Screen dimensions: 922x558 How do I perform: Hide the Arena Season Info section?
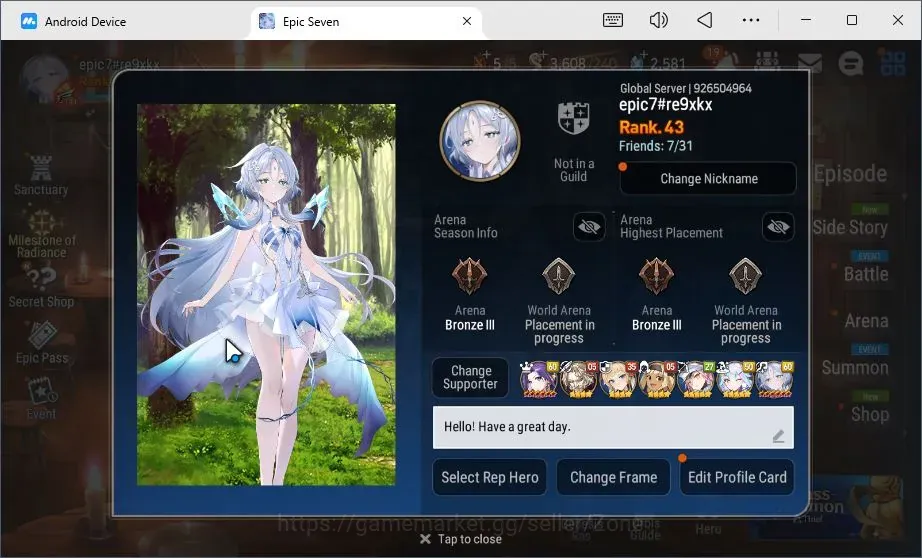(589, 226)
